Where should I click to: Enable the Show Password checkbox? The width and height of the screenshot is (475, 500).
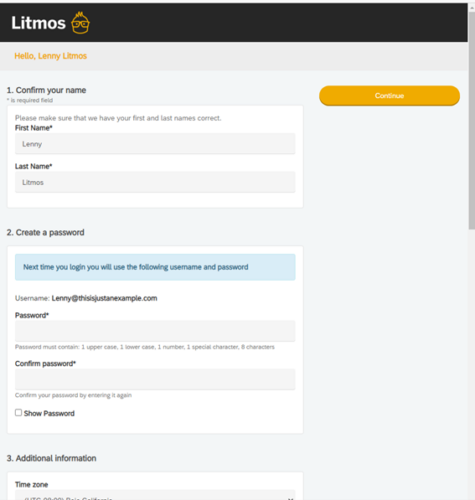click(x=18, y=413)
